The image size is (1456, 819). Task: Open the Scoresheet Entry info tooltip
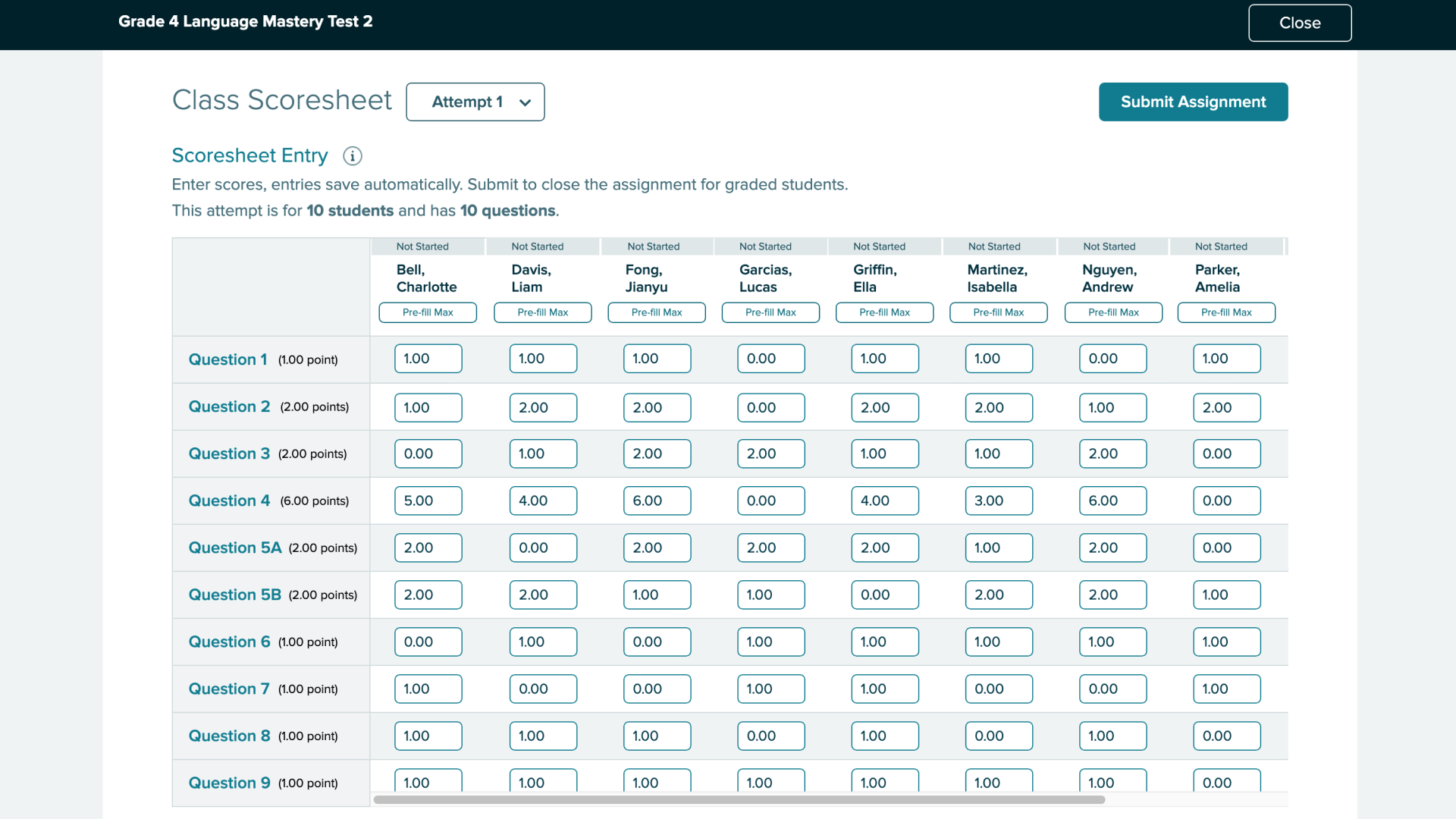(352, 156)
